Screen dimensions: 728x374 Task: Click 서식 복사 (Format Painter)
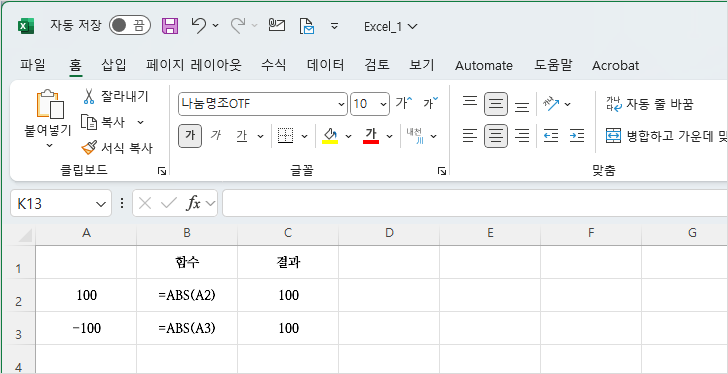[117, 148]
